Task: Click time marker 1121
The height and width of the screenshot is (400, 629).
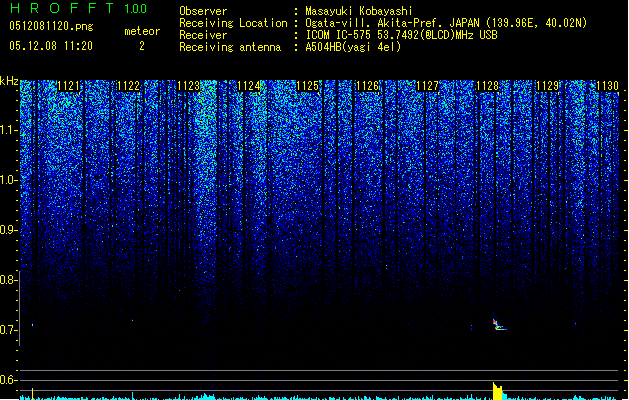Action: coord(69,86)
